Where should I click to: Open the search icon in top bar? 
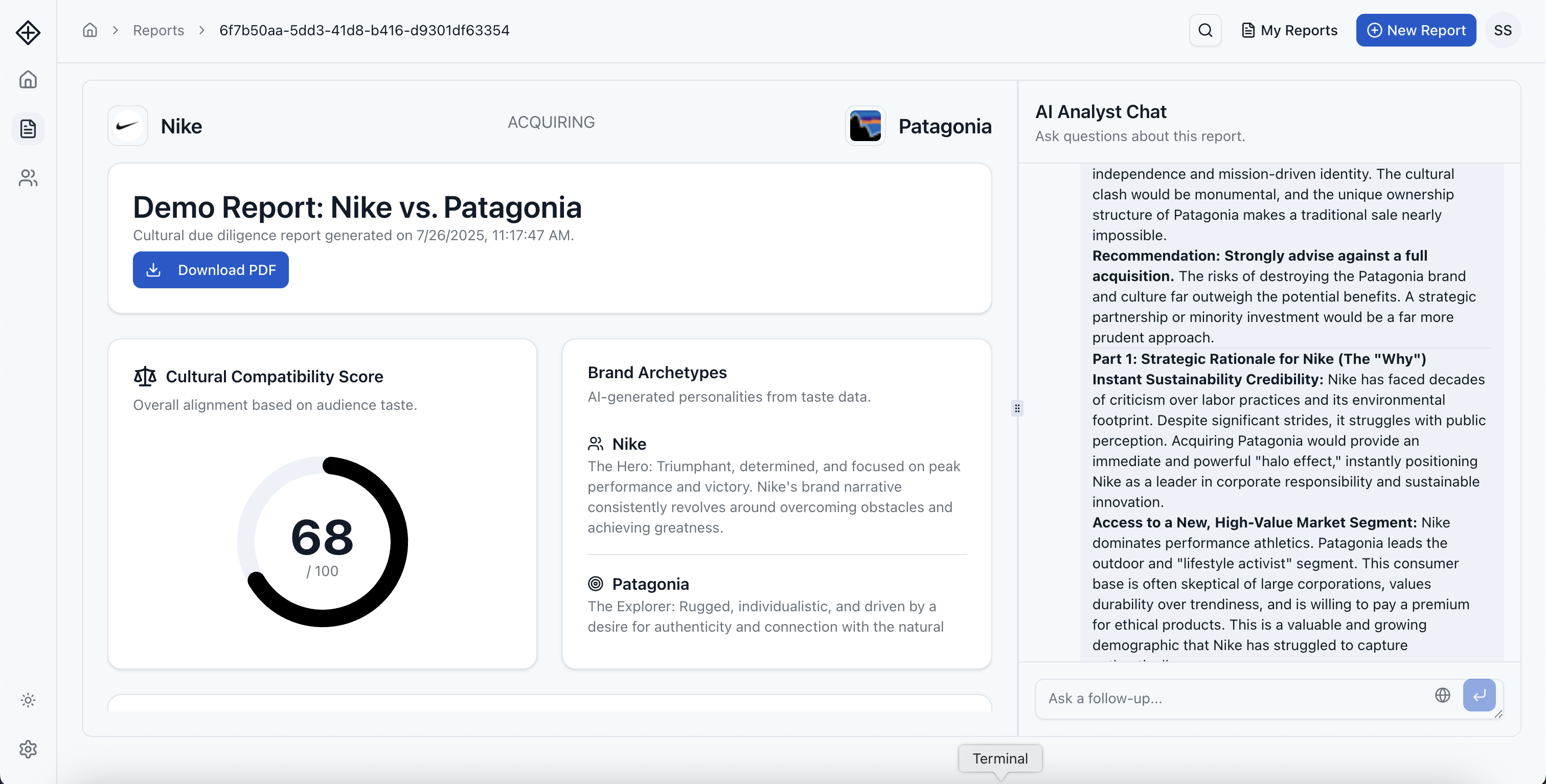1205,30
